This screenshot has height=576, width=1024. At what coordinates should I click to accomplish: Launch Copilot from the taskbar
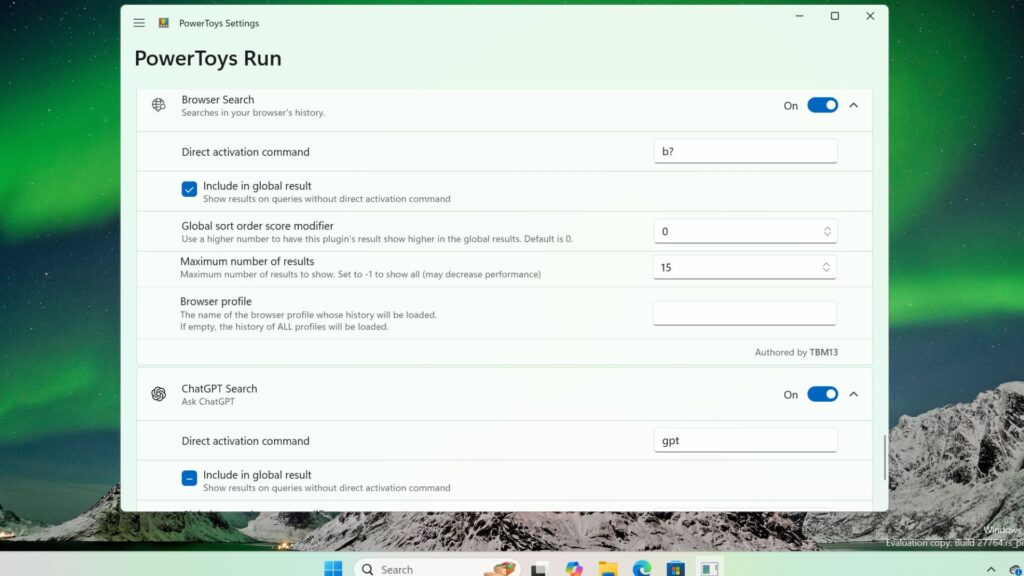(572, 568)
